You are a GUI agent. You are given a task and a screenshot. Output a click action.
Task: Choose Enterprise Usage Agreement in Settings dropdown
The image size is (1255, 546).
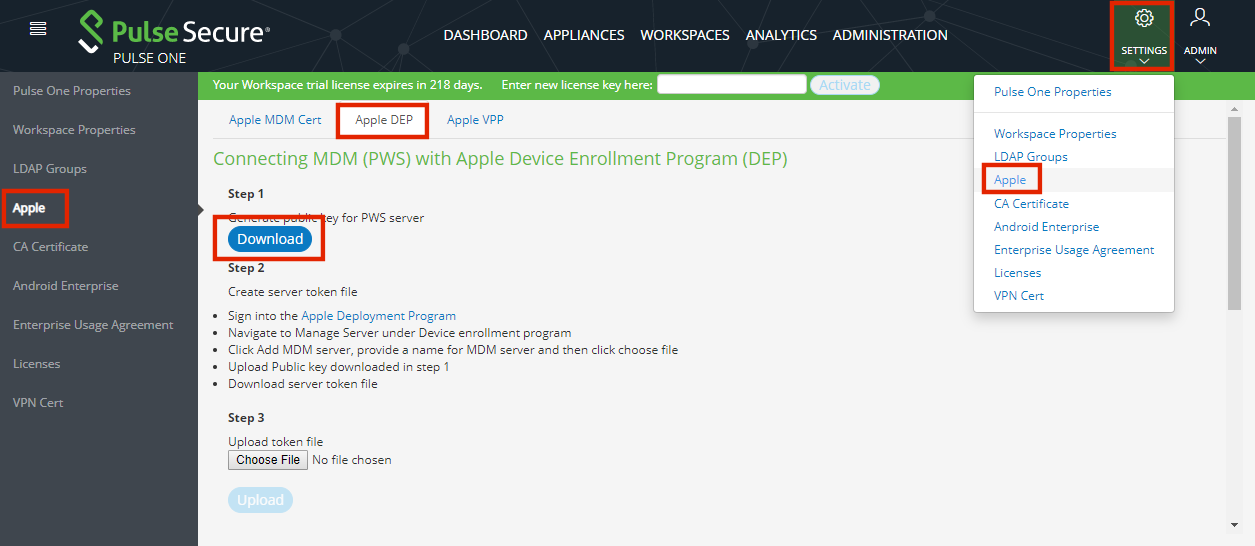1074,250
